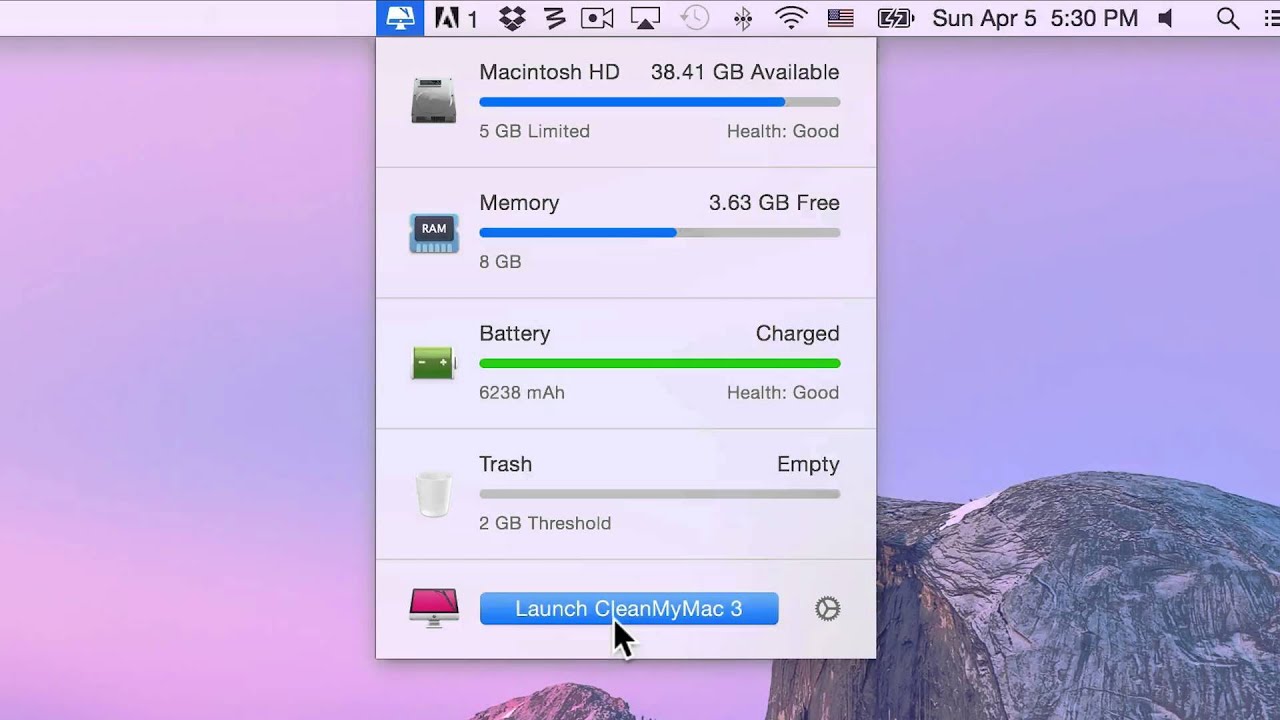Click the Macintosh HD storage bar
Screen dimensions: 1280x720
(660, 102)
